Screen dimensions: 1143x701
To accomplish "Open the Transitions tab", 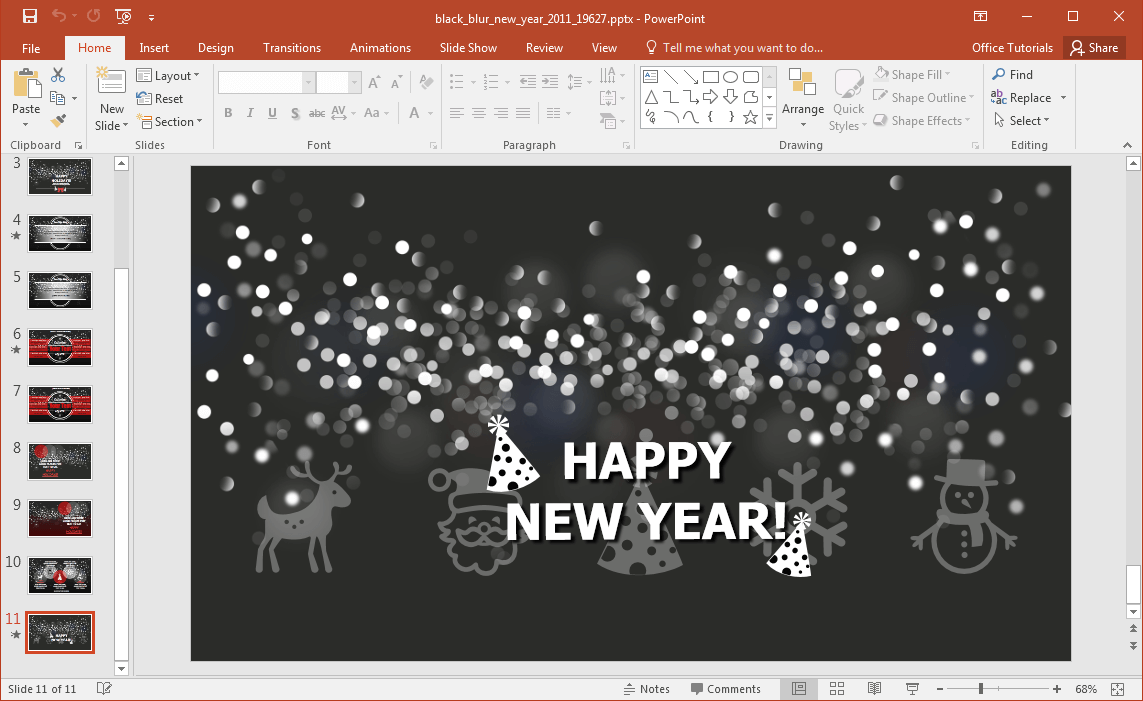I will click(x=292, y=48).
